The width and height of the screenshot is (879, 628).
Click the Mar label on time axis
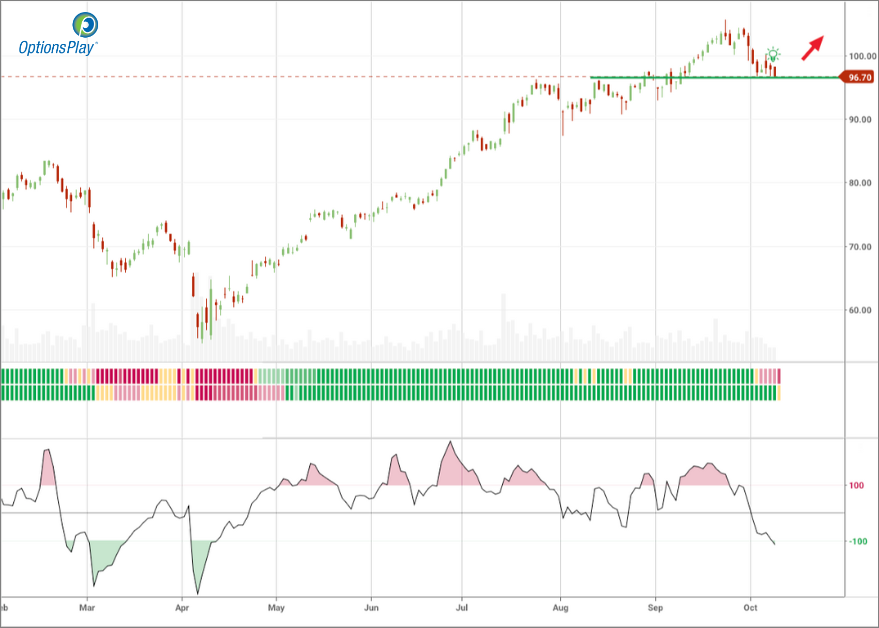click(x=88, y=606)
